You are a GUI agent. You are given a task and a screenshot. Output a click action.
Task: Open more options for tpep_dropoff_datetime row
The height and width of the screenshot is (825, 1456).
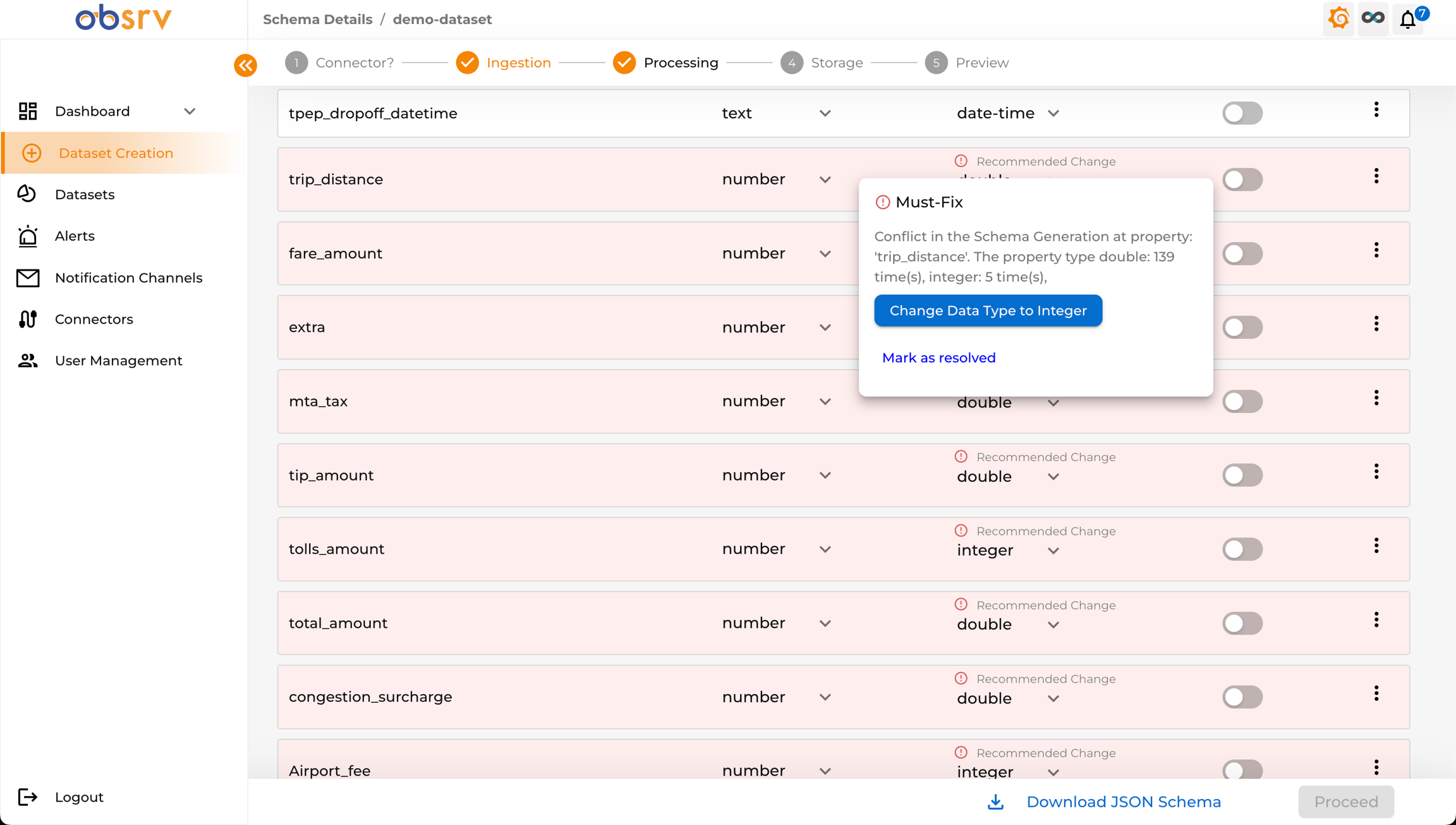point(1376,110)
